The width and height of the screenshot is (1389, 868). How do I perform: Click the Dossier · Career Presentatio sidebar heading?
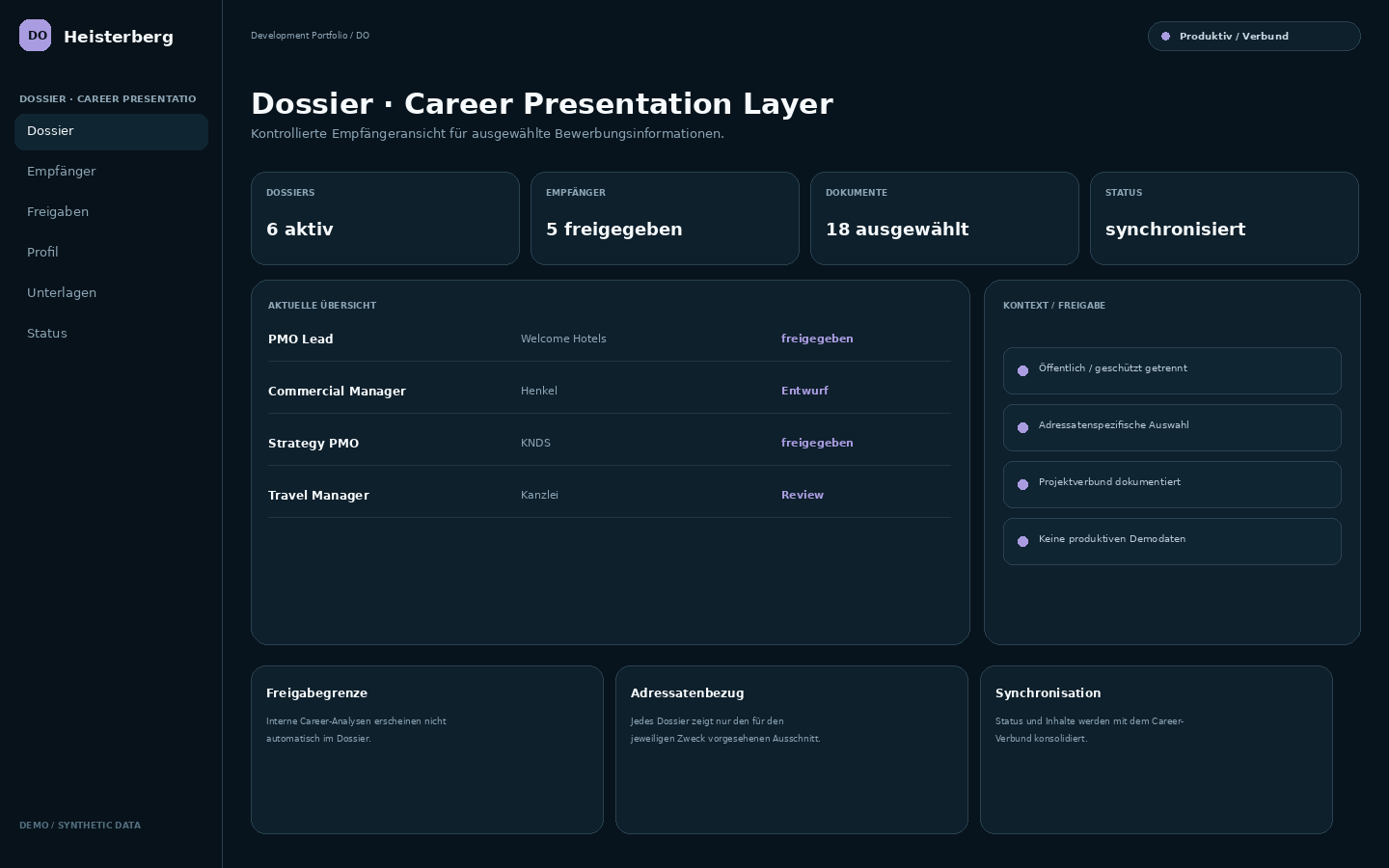[108, 99]
